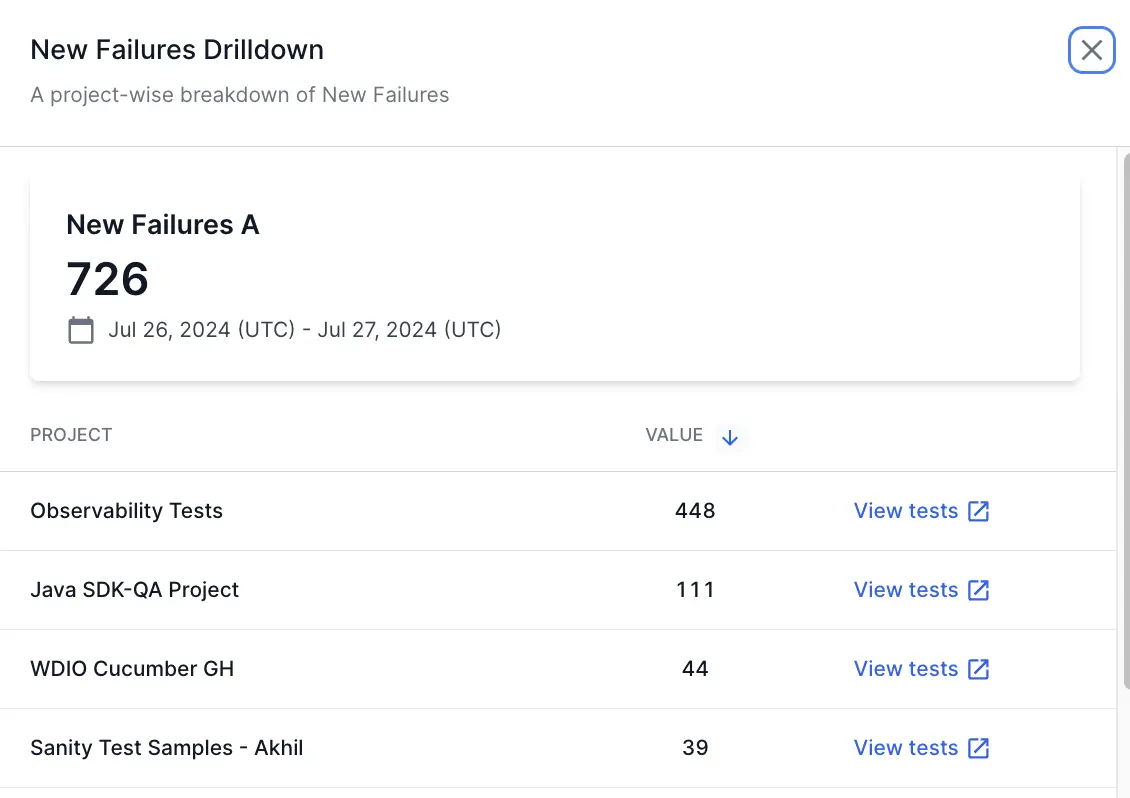Click the value 39

pos(695,748)
